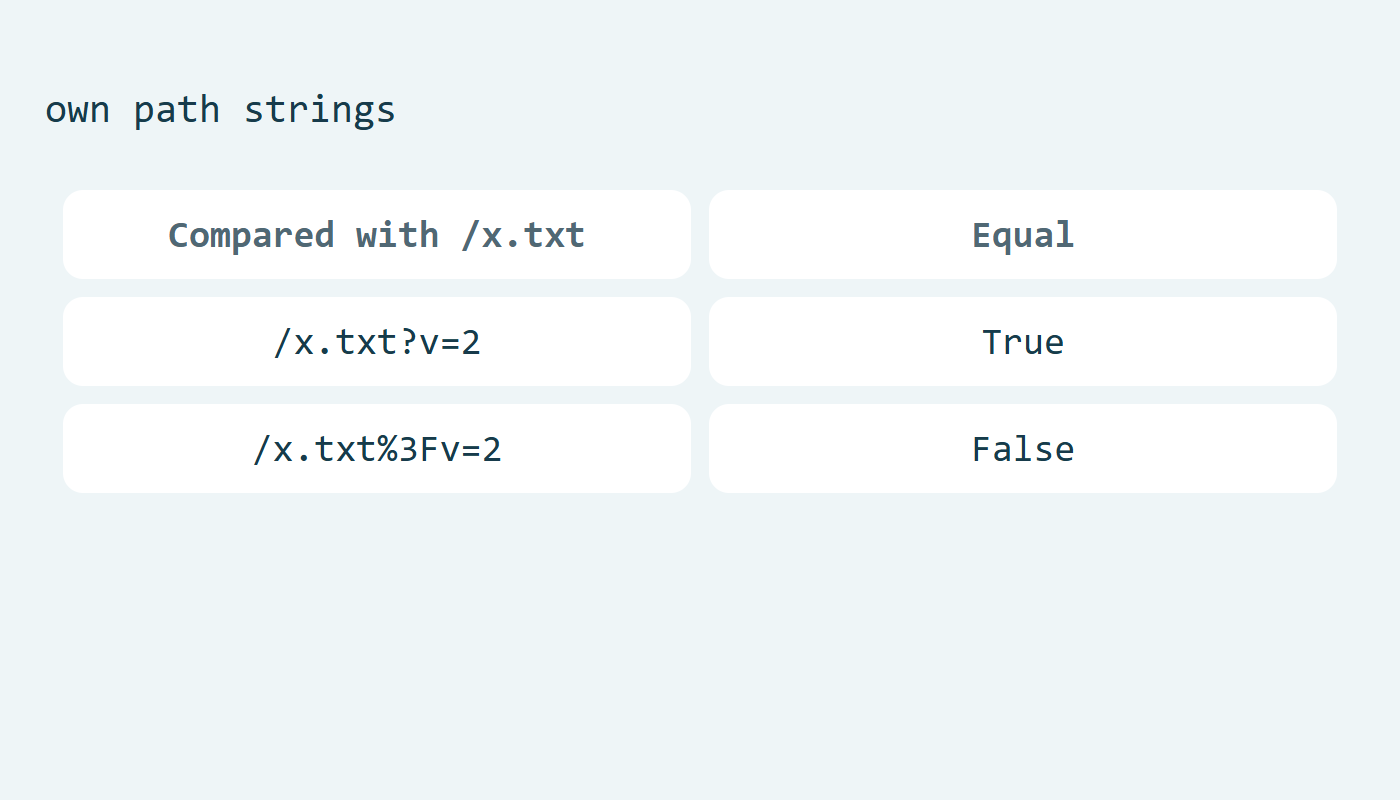Click the 'False' result cell
Image resolution: width=1400 pixels, height=800 pixels.
pyautogui.click(x=1023, y=448)
